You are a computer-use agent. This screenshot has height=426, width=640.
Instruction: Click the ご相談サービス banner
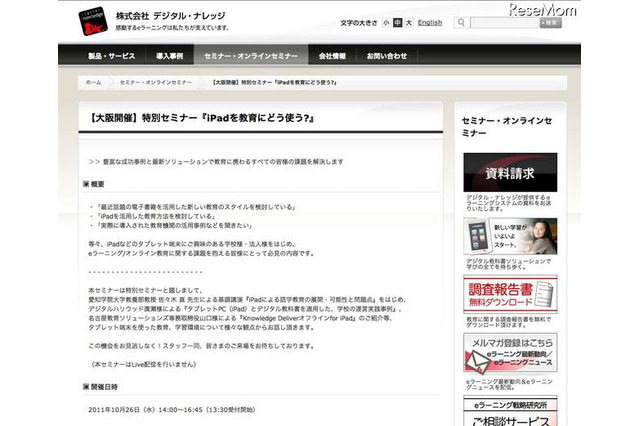[x=510, y=411]
